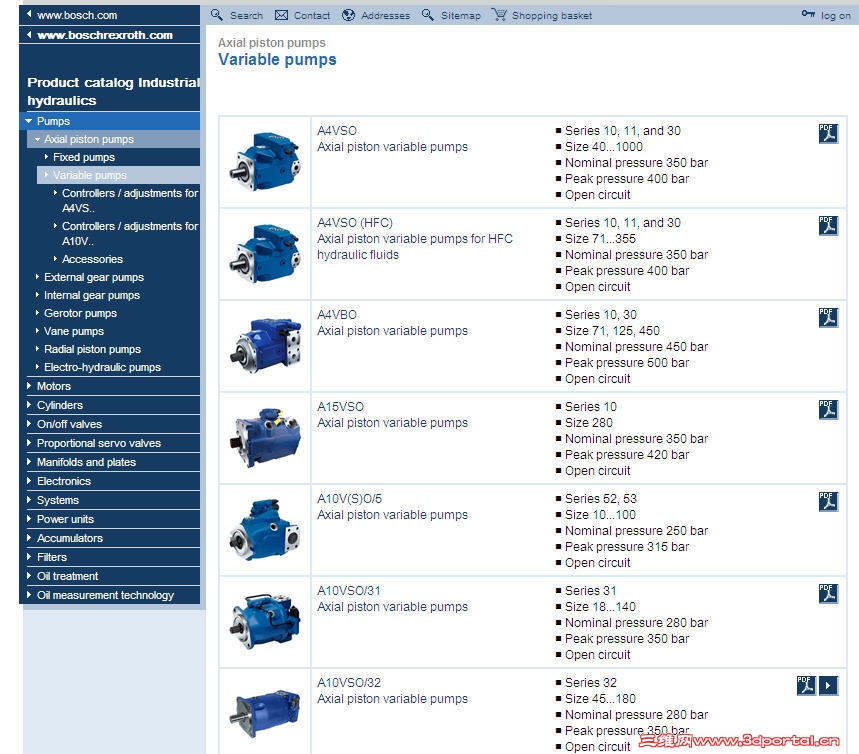Select Fixed pumps in sidebar

[x=84, y=157]
